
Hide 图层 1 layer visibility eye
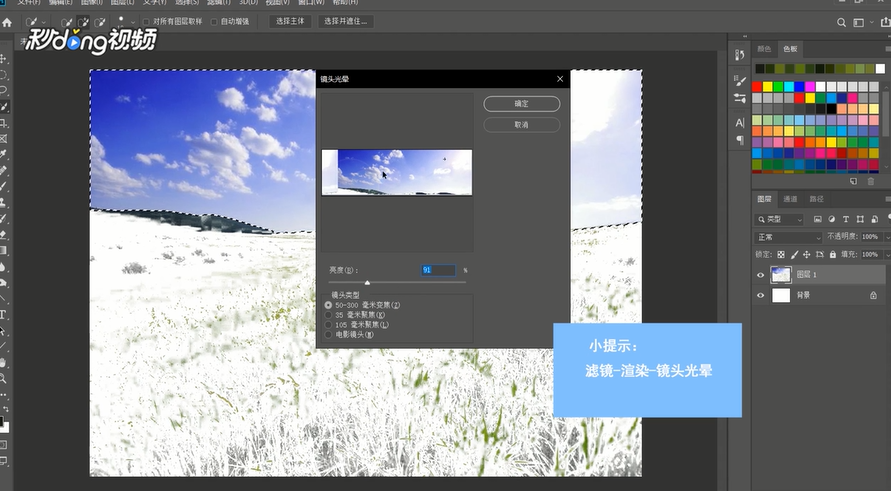pyautogui.click(x=760, y=275)
